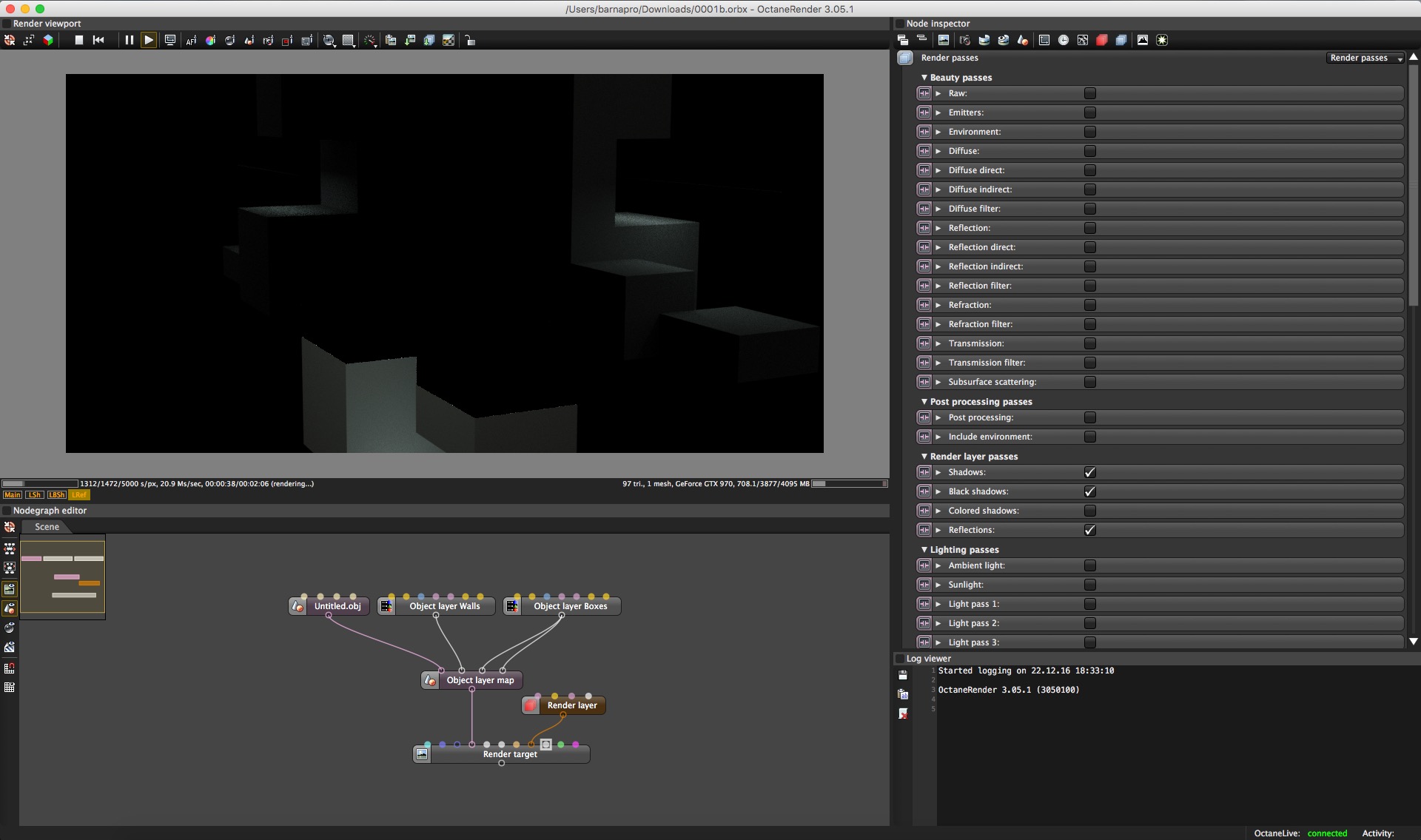Select the white balance color picker
This screenshot has height=840, width=1421.
(x=211, y=41)
